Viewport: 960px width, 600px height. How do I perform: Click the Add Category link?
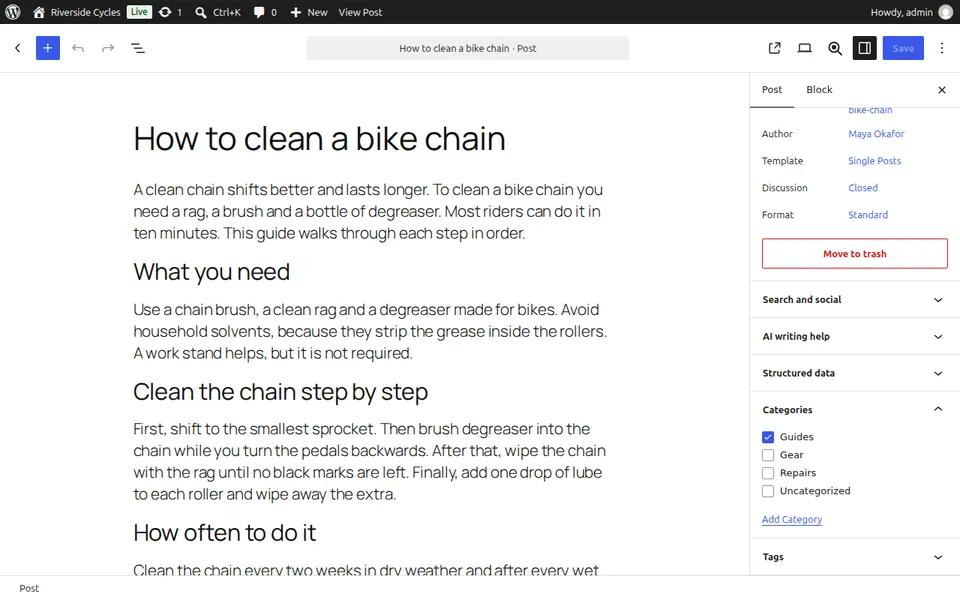792,519
